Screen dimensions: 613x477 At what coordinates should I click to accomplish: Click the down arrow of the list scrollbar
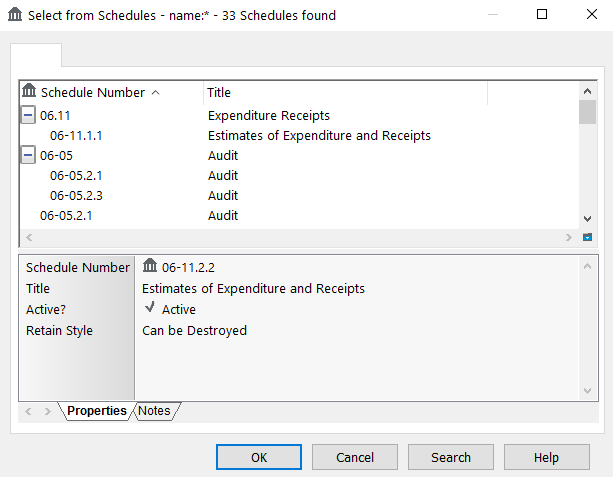coord(587,218)
